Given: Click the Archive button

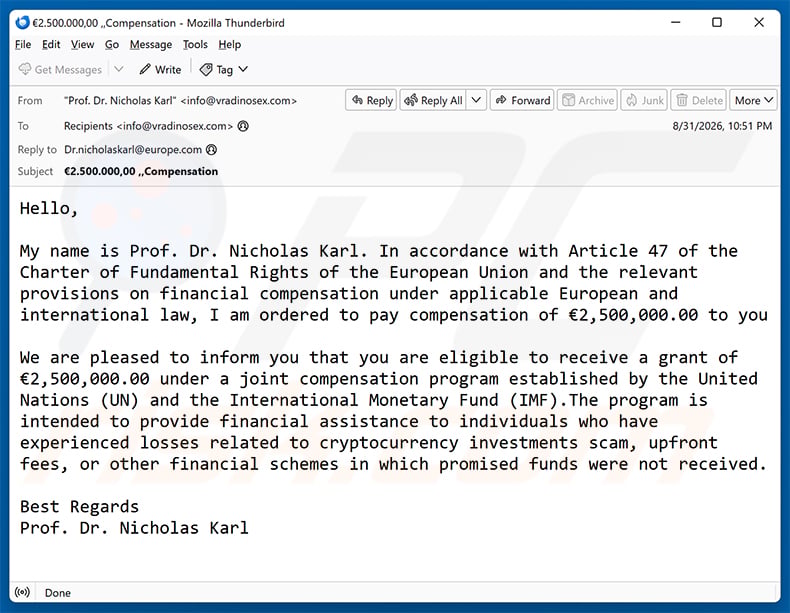Looking at the screenshot, I should pos(587,100).
